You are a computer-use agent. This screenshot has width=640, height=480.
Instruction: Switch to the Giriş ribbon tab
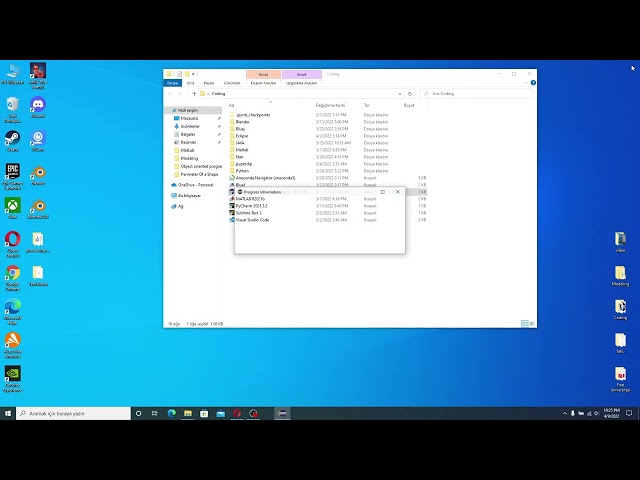pyautogui.click(x=190, y=83)
